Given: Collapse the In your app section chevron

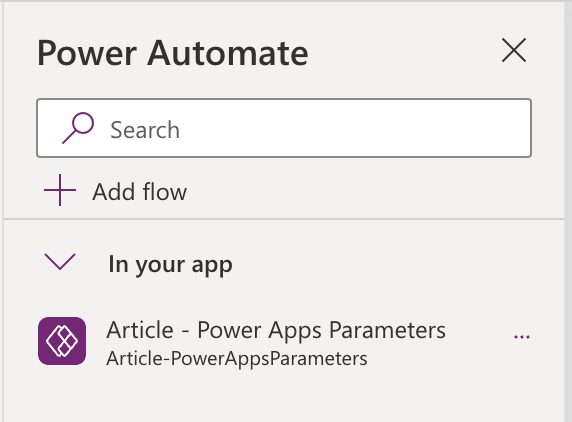Looking at the screenshot, I should pyautogui.click(x=60, y=262).
